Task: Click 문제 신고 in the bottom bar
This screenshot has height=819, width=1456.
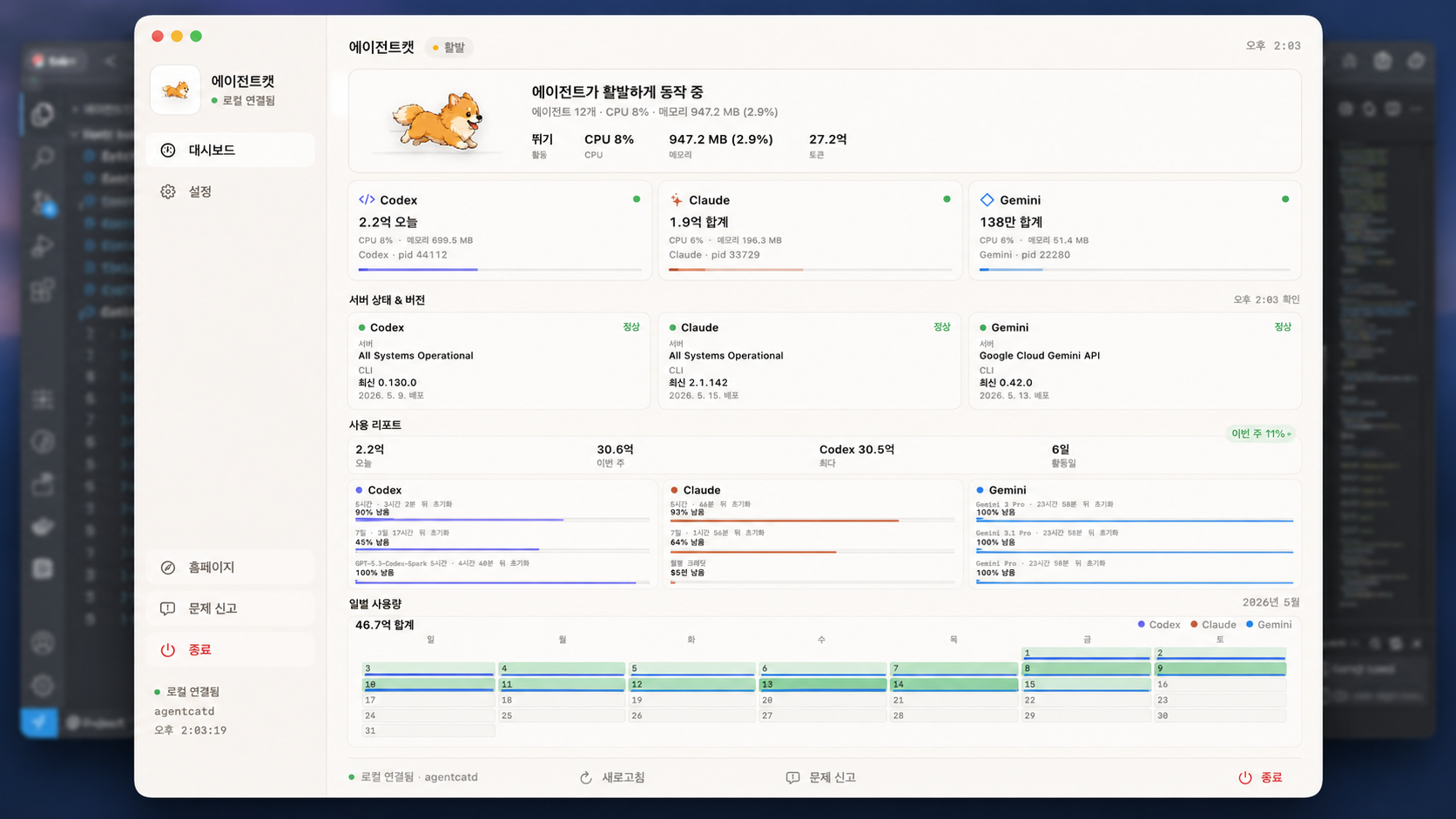Action: pos(820,777)
